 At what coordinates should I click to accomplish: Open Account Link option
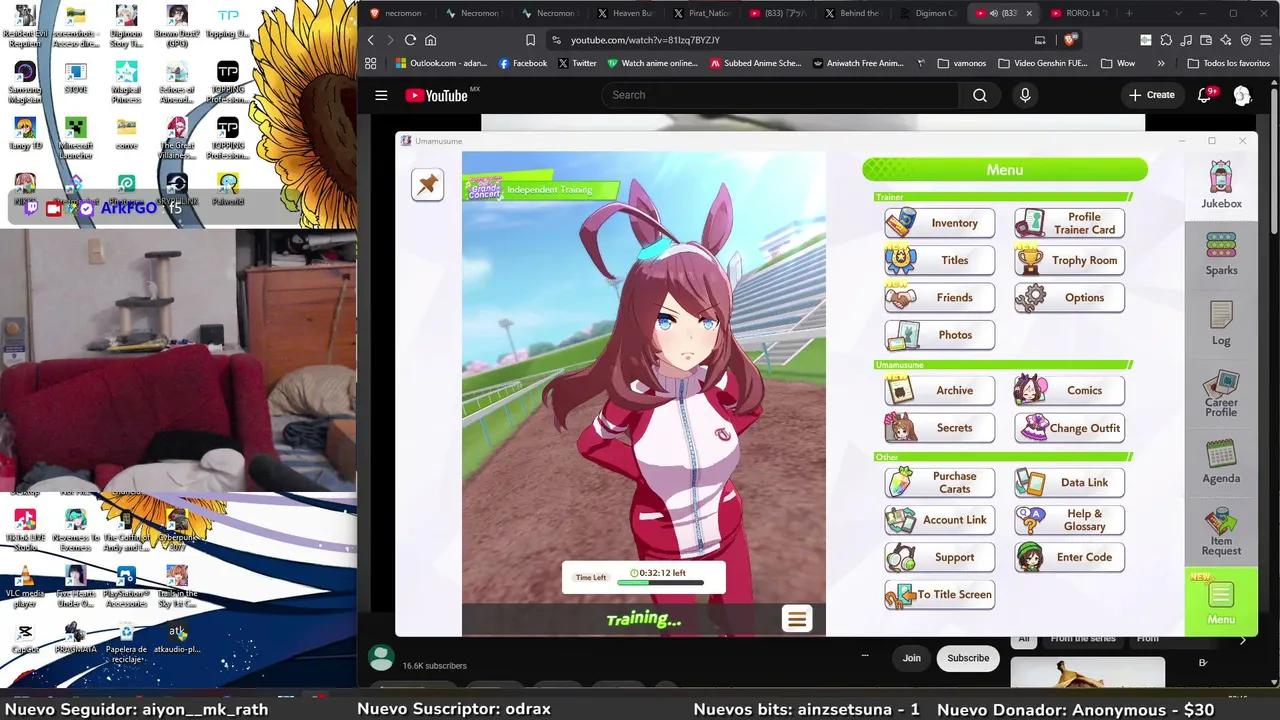point(940,520)
